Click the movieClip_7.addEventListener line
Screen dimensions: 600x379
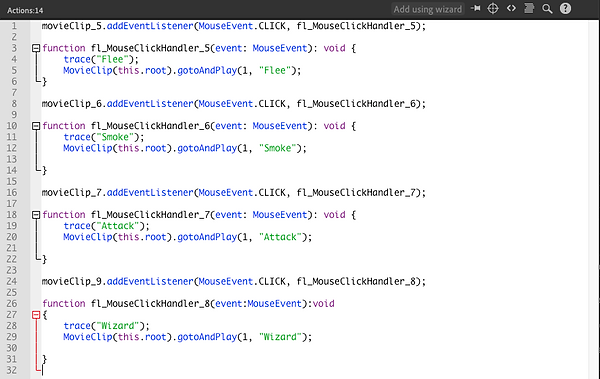coord(233,193)
